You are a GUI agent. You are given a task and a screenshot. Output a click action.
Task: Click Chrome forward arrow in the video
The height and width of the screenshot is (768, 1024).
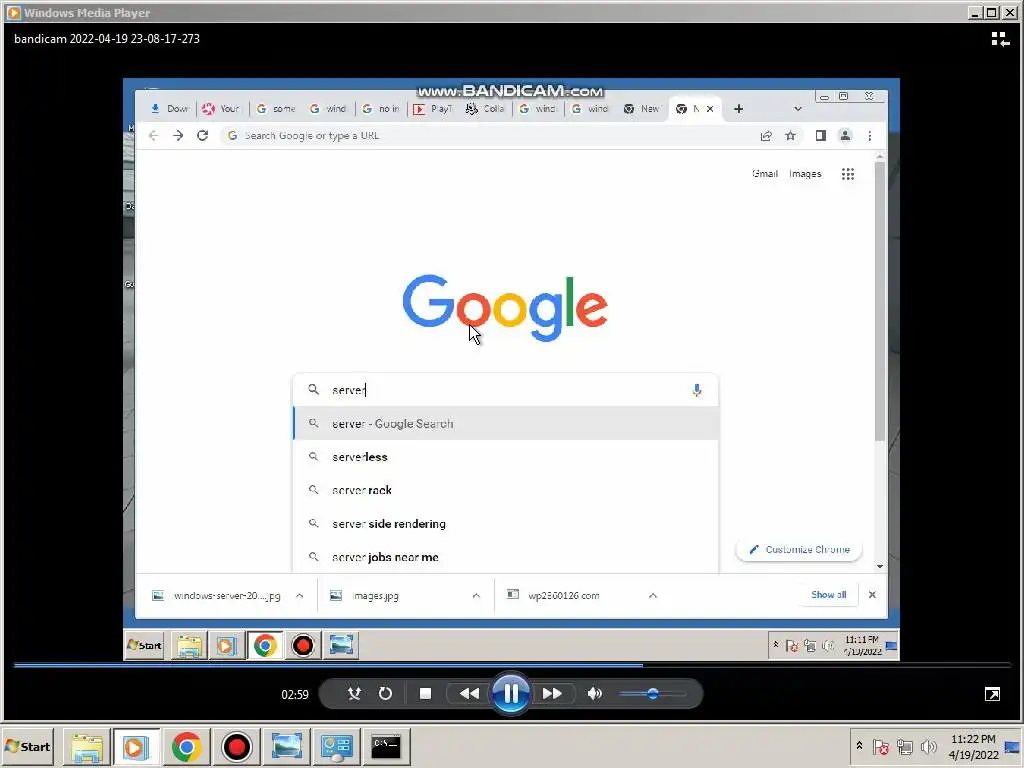coord(178,136)
